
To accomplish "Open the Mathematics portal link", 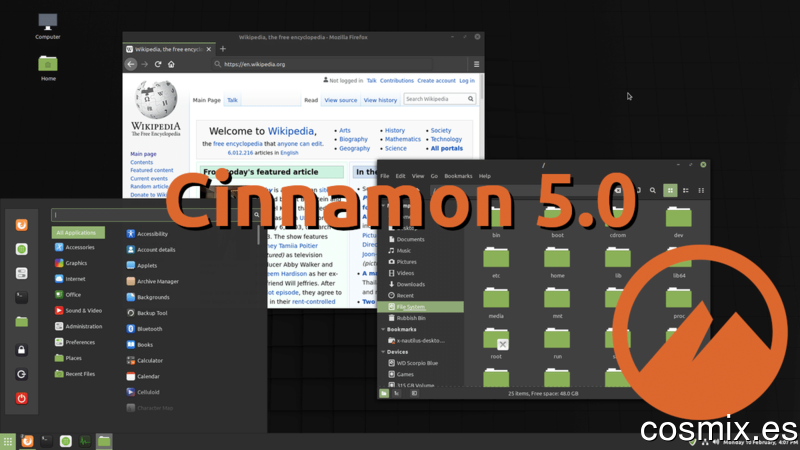I will [403, 139].
